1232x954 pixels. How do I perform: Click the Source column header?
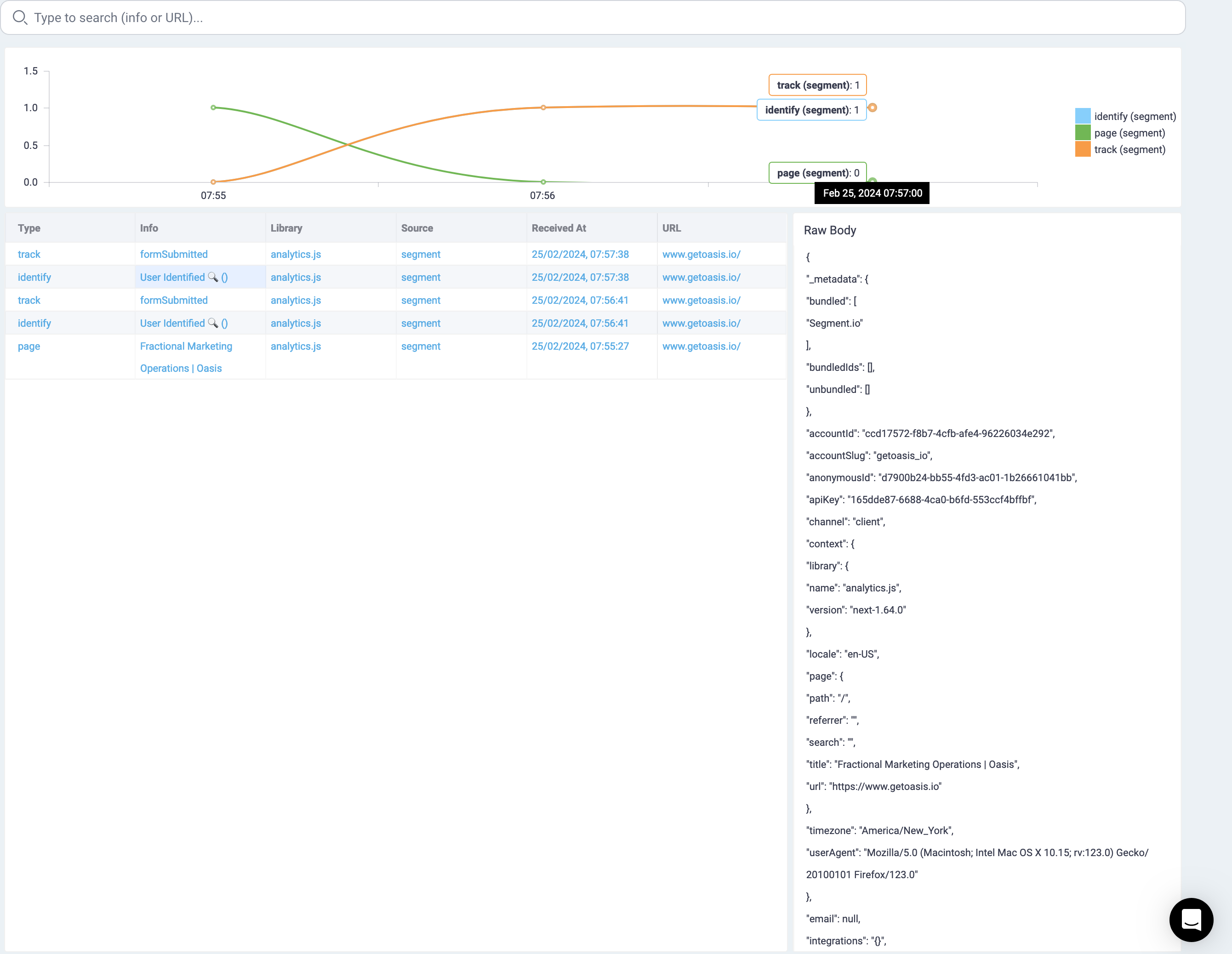tap(417, 228)
